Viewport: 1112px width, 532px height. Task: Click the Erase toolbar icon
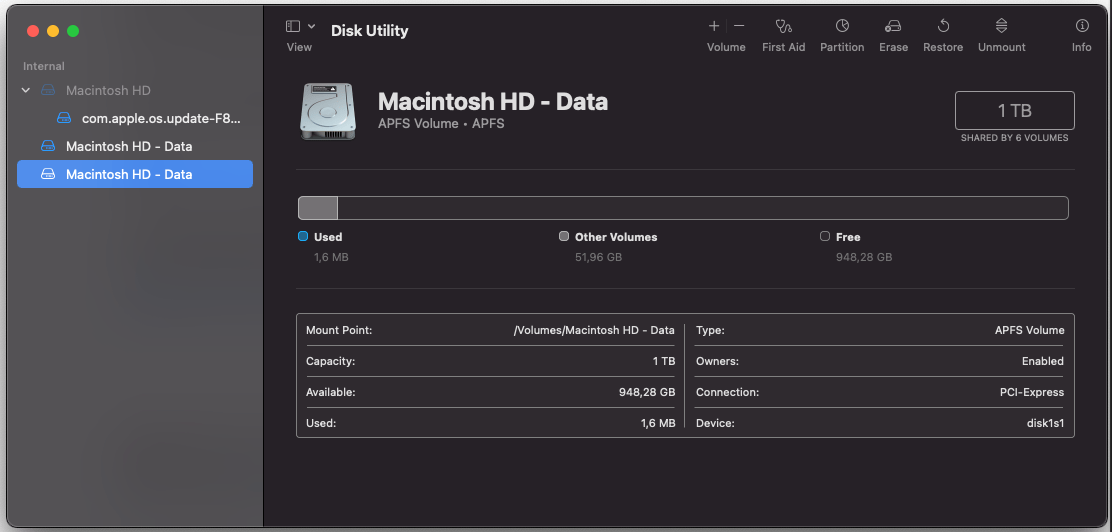[893, 26]
